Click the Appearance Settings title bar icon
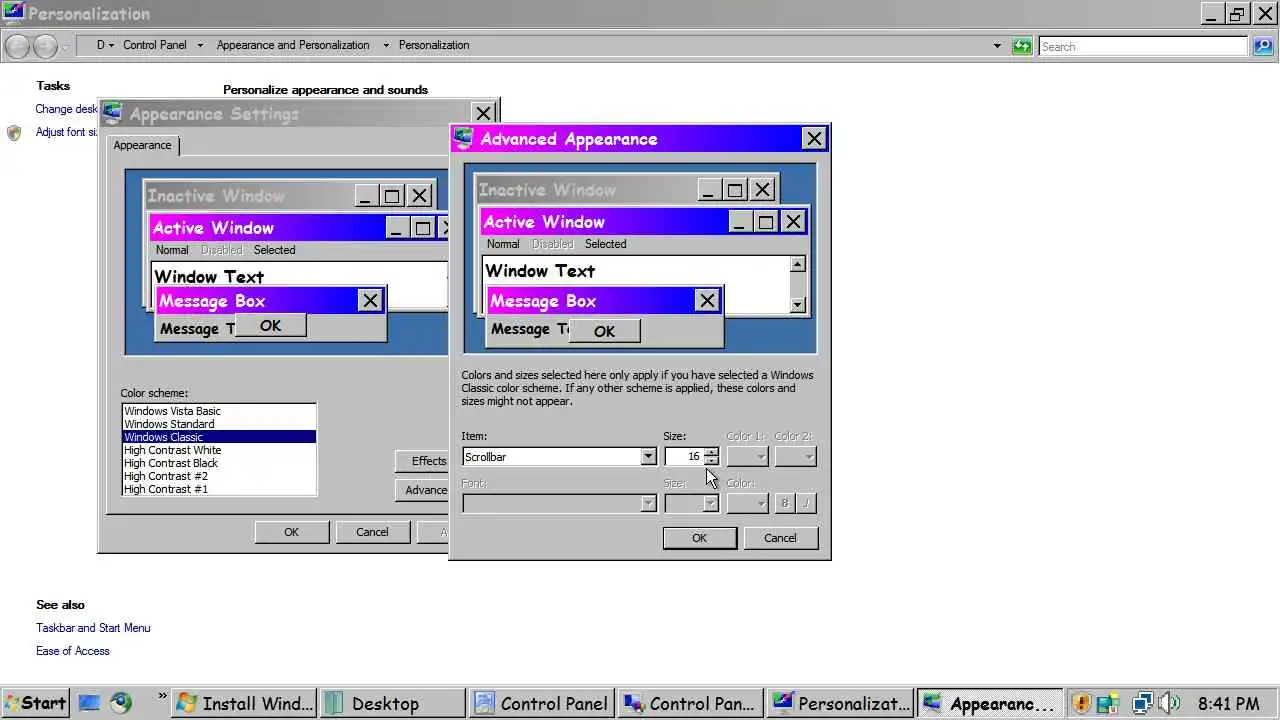Screen dimensions: 1280x720 click(x=113, y=113)
